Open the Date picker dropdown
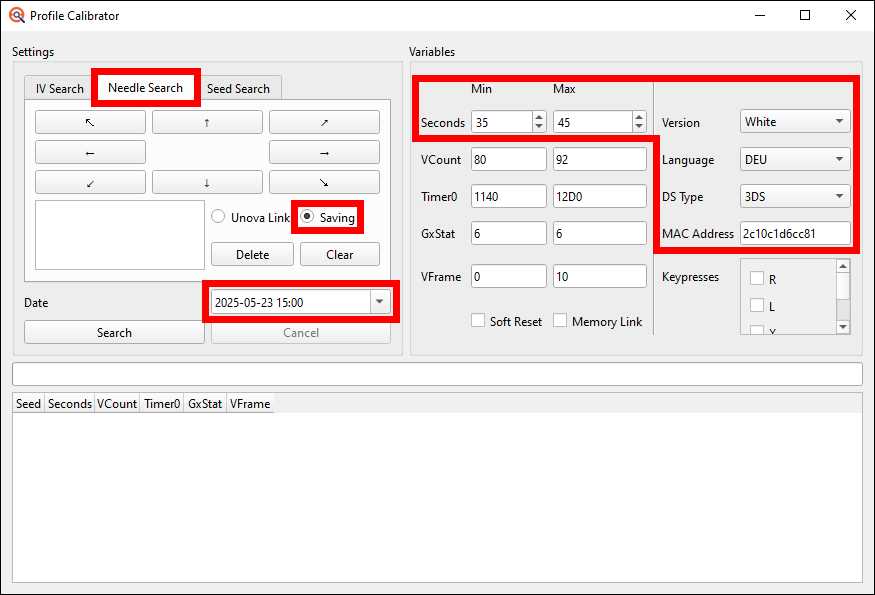This screenshot has height=595, width=875. (x=380, y=300)
